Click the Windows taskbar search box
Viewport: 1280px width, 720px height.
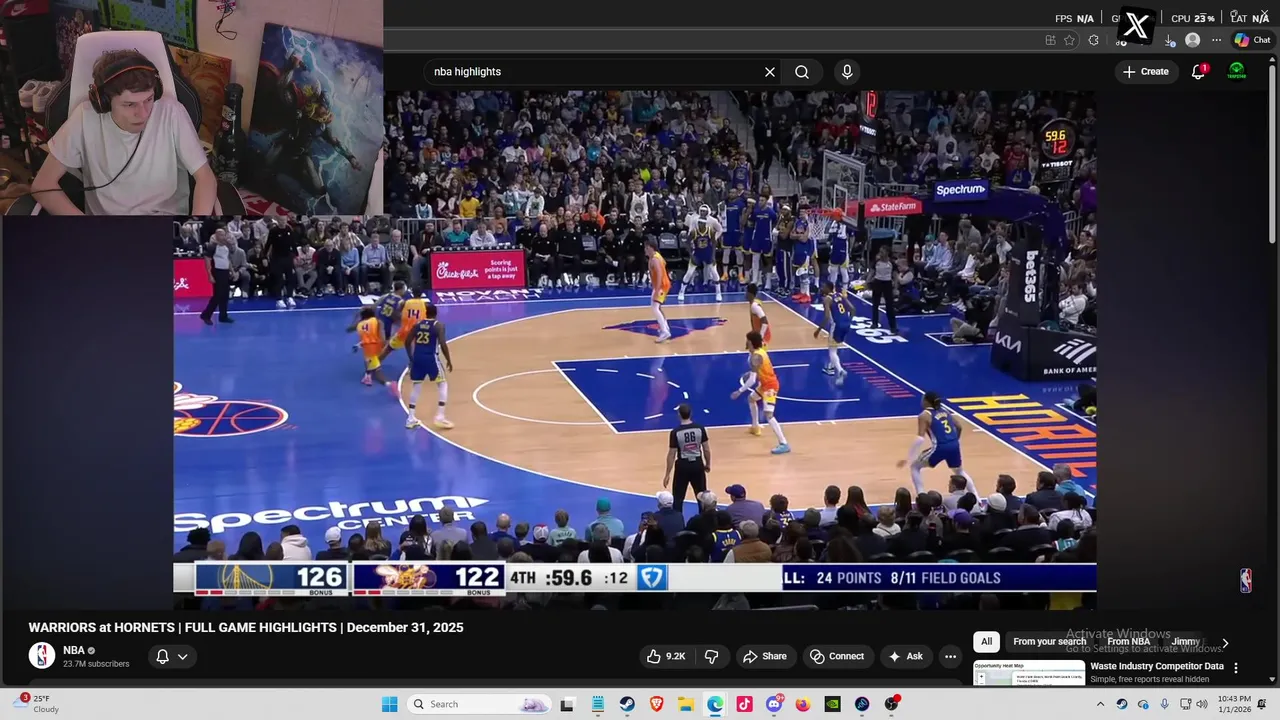coord(480,704)
